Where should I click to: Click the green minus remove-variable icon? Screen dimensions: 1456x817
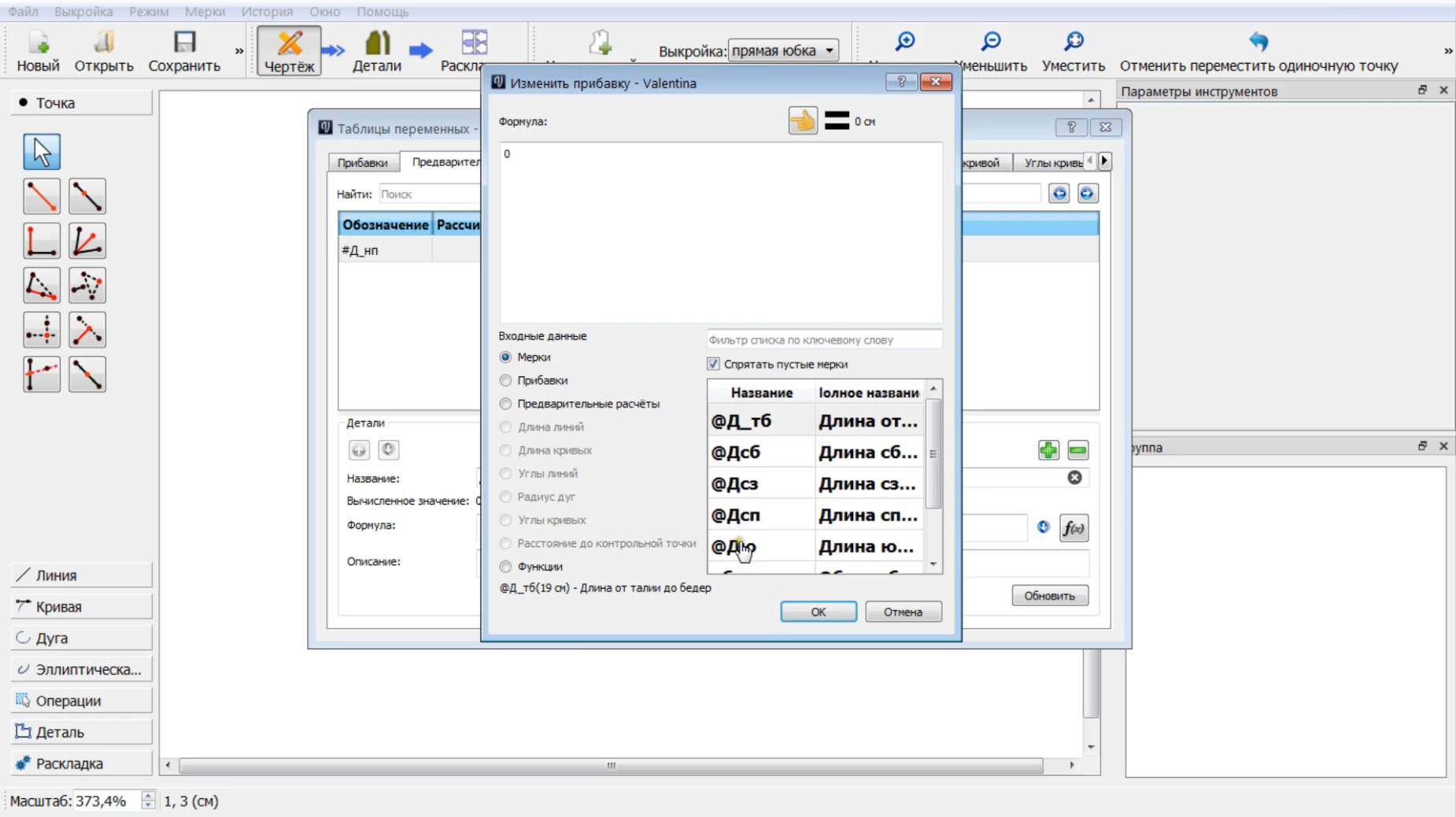(1077, 450)
